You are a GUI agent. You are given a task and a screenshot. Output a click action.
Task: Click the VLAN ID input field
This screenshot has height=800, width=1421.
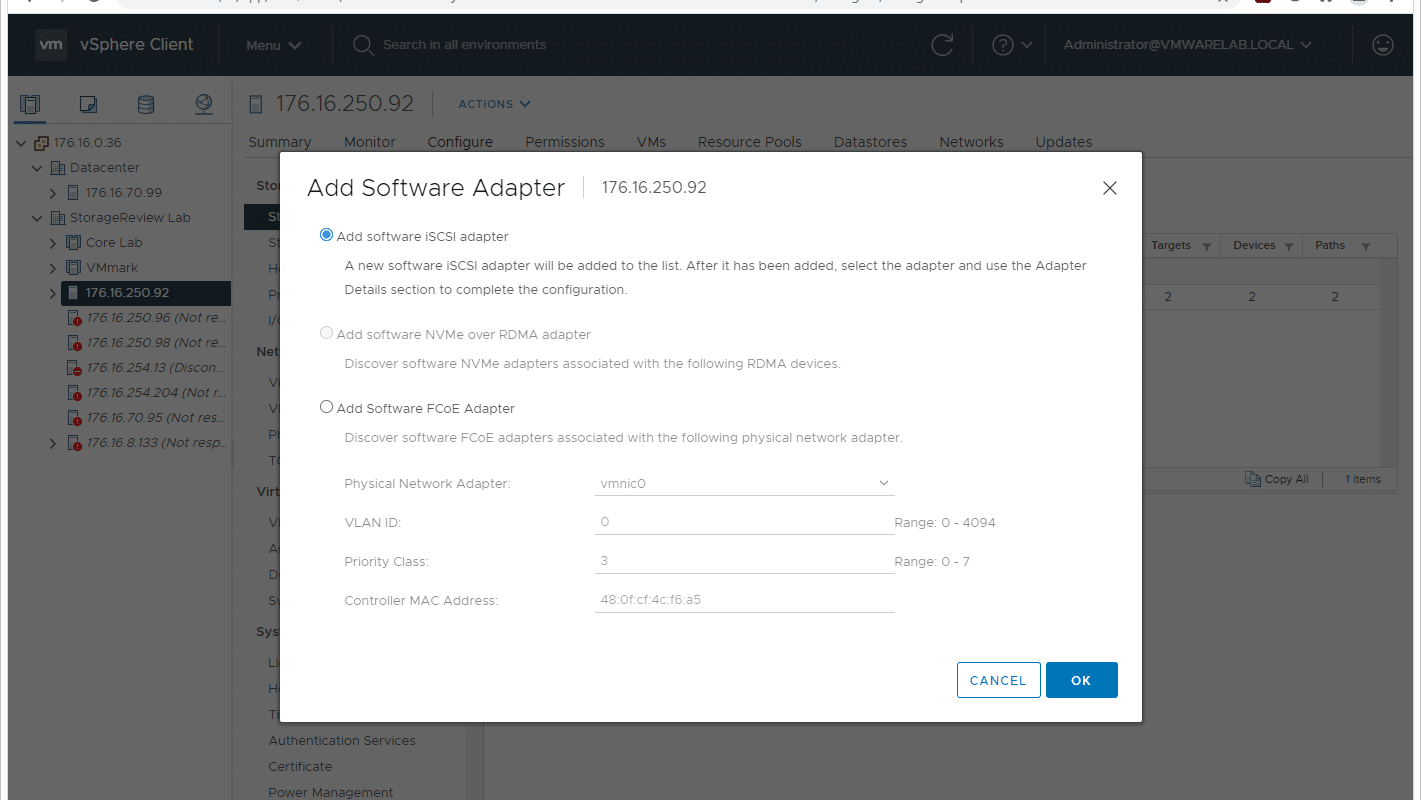point(744,522)
